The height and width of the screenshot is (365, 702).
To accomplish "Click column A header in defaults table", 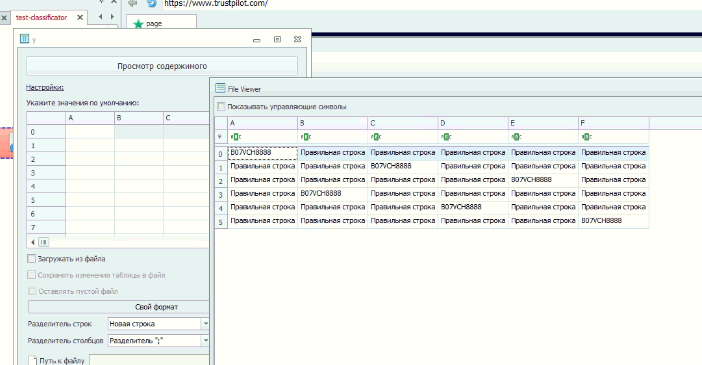I will pos(90,118).
